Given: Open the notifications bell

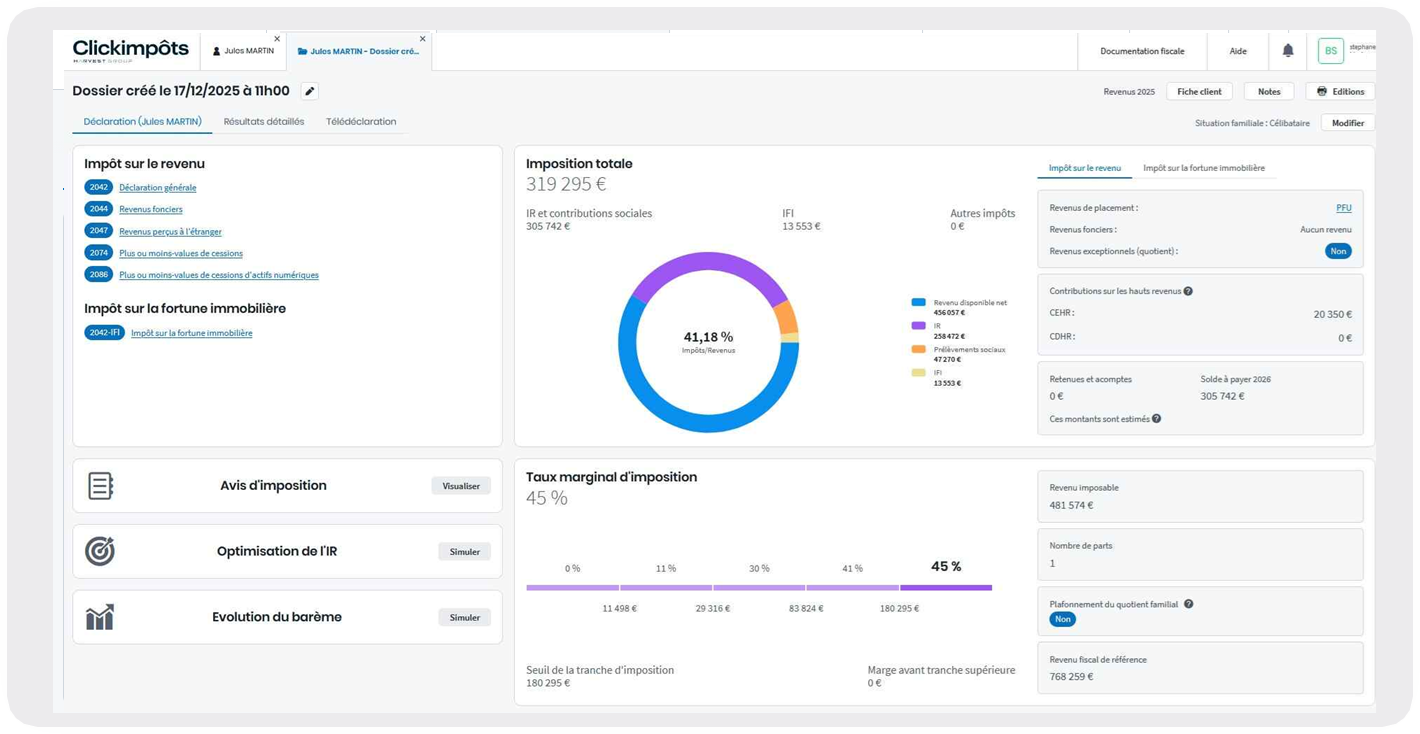Looking at the screenshot, I should click(x=1288, y=51).
